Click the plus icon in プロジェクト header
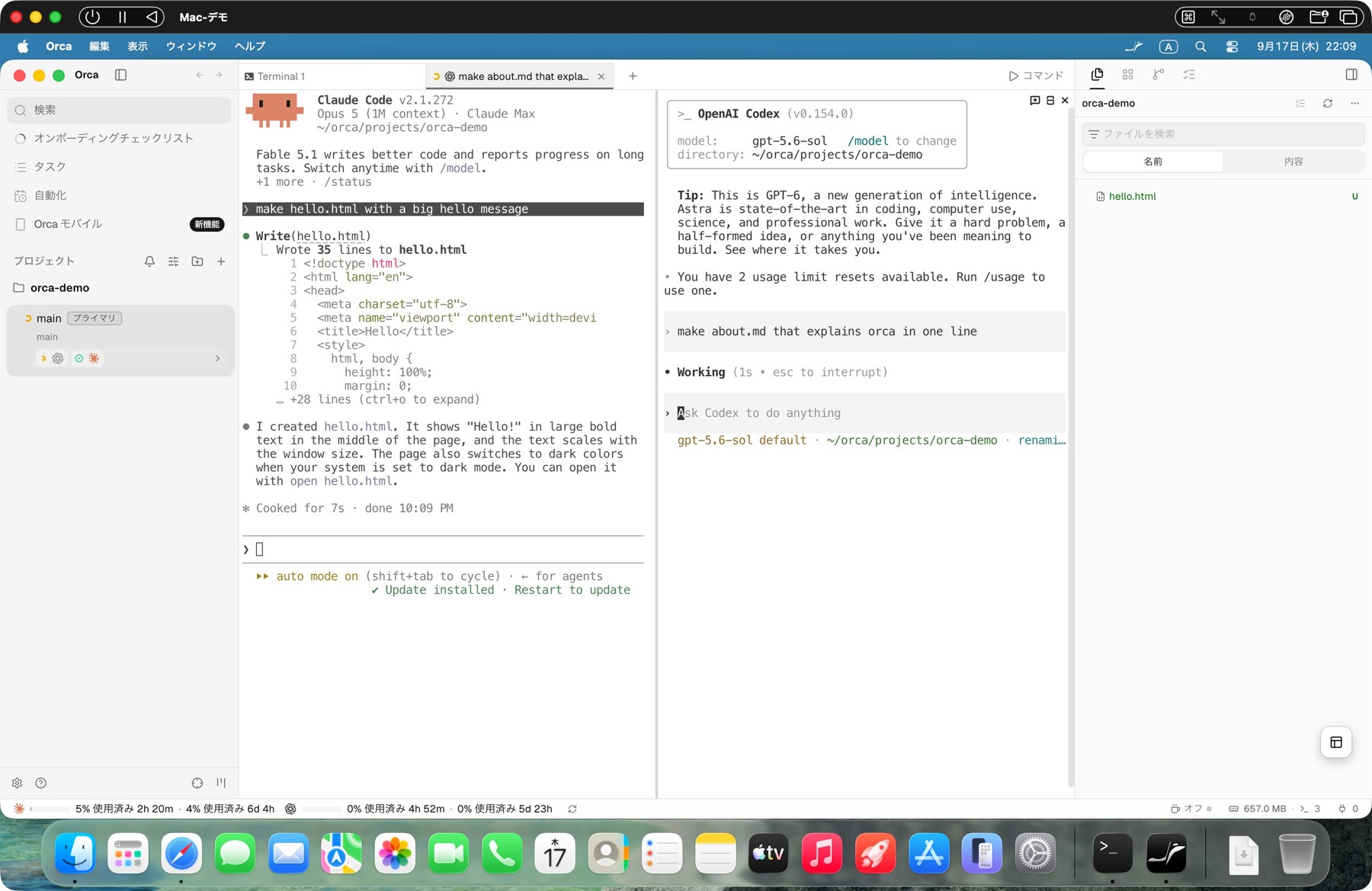Image resolution: width=1372 pixels, height=891 pixels. (221, 261)
